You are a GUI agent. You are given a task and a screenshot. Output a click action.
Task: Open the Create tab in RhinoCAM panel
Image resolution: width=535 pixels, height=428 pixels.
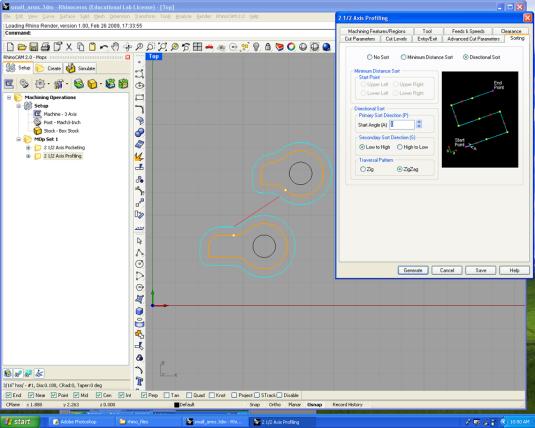[49, 68]
